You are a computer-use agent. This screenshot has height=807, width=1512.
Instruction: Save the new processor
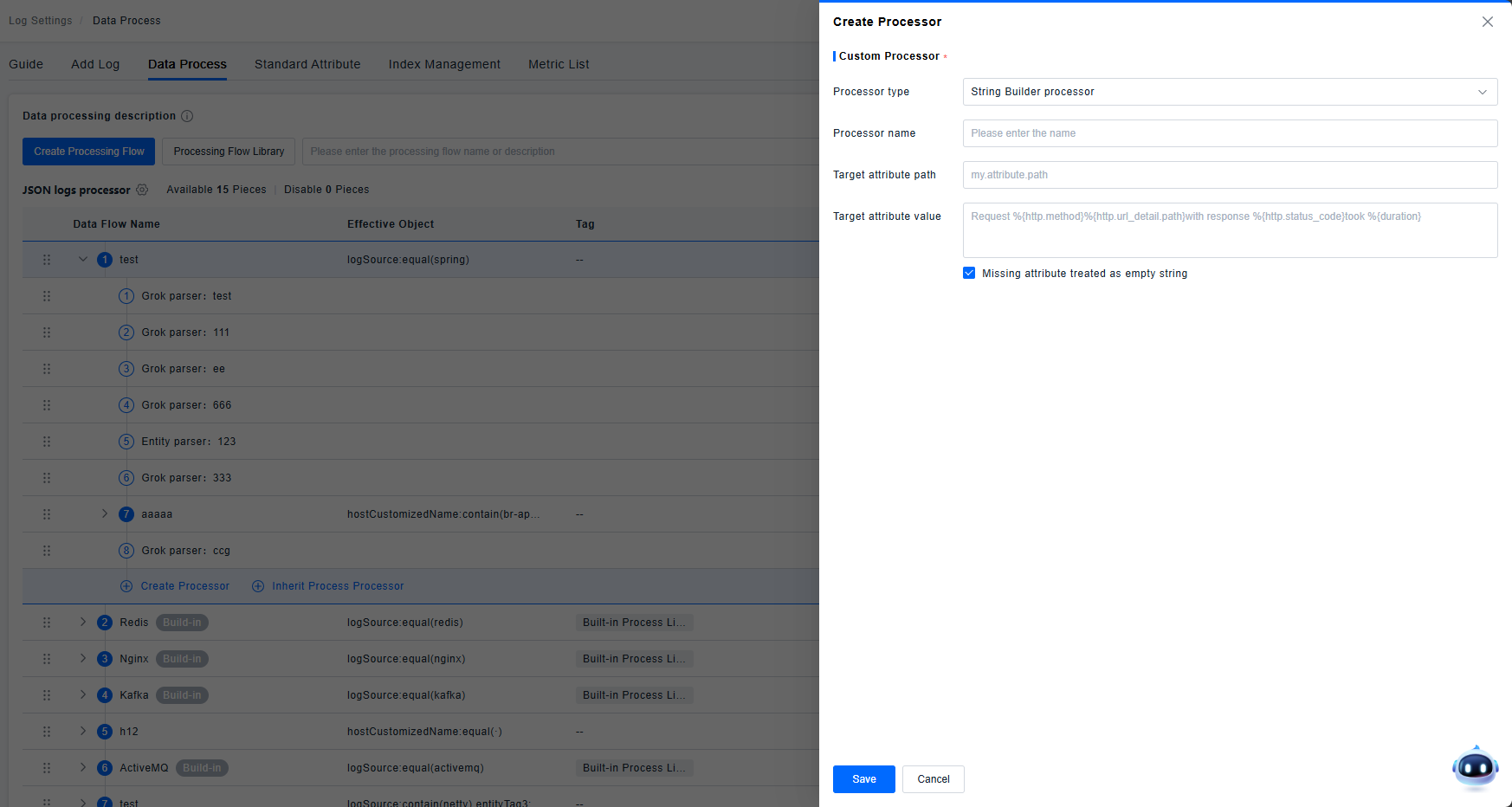point(863,779)
